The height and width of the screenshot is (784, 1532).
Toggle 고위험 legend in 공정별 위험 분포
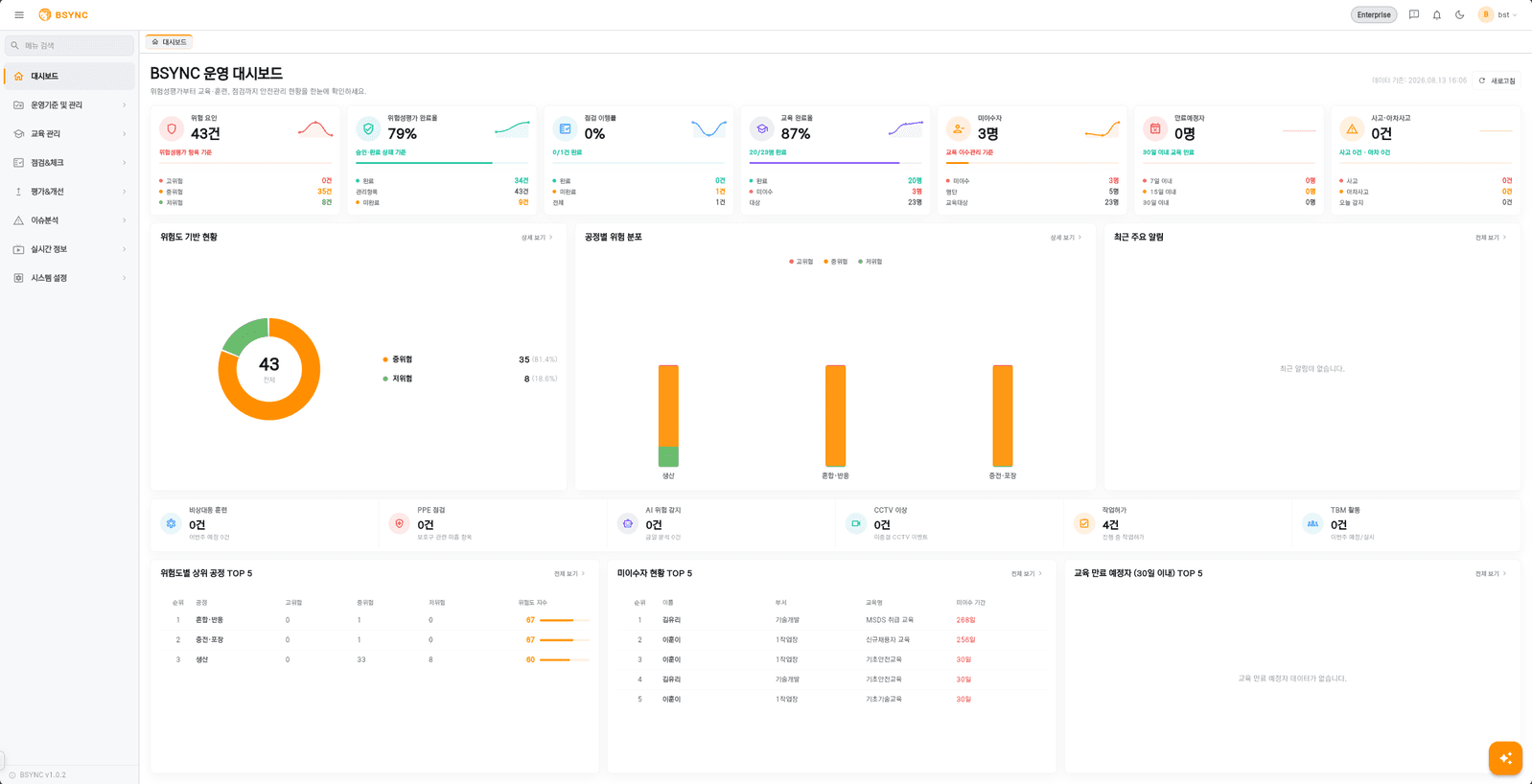(x=801, y=262)
